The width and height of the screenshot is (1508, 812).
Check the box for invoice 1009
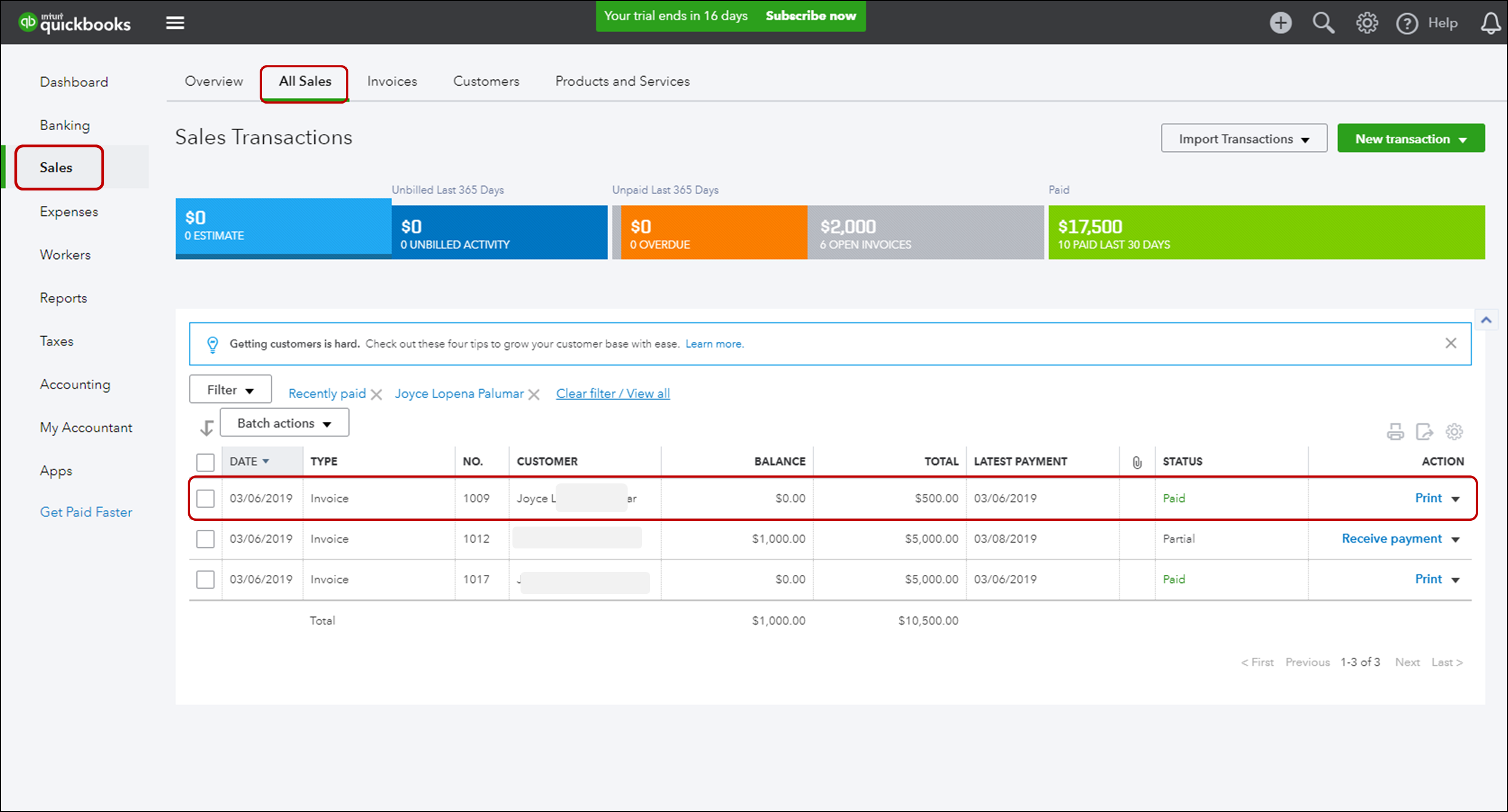(205, 498)
